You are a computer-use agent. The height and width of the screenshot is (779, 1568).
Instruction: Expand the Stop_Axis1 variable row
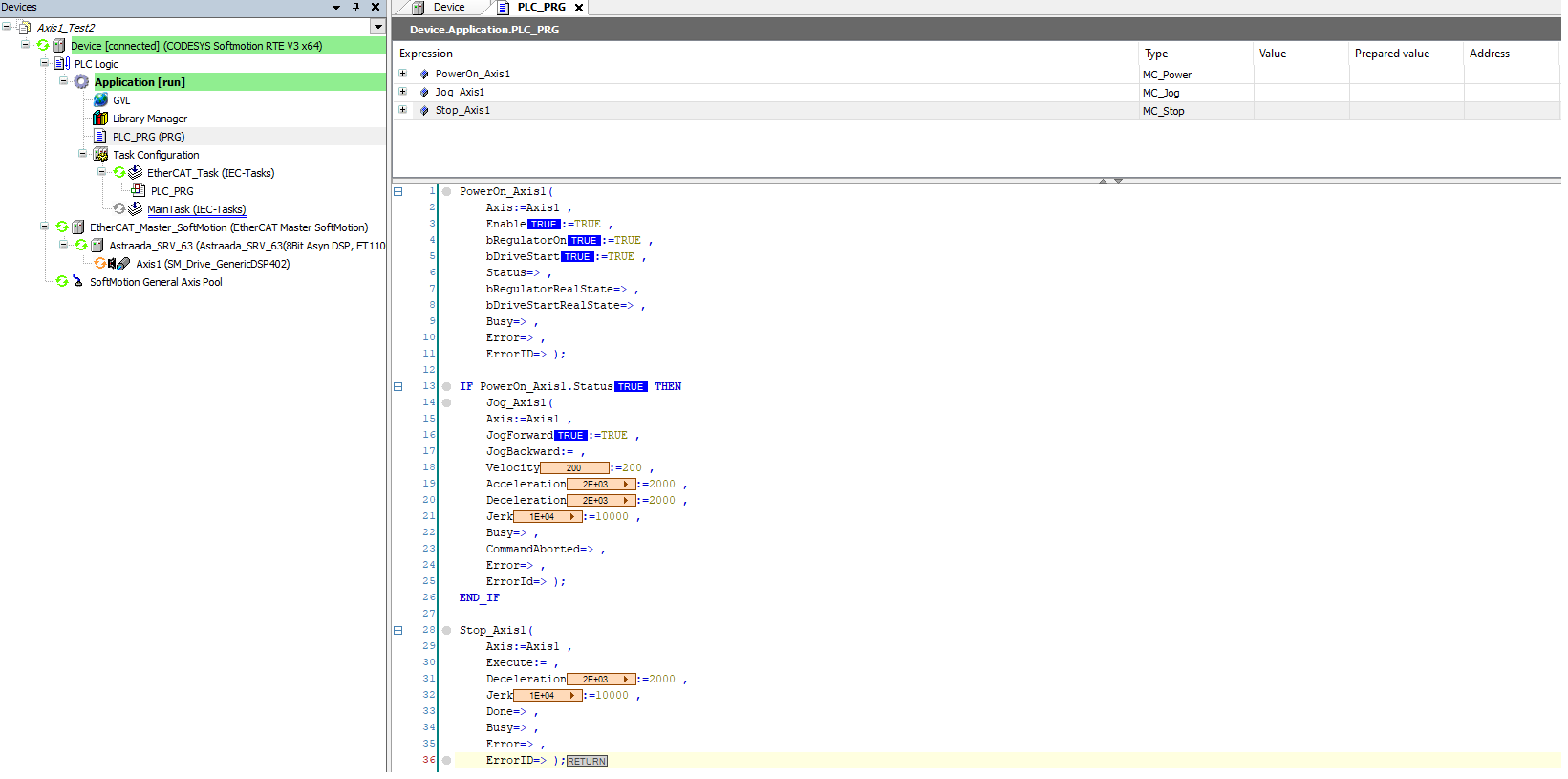402,110
